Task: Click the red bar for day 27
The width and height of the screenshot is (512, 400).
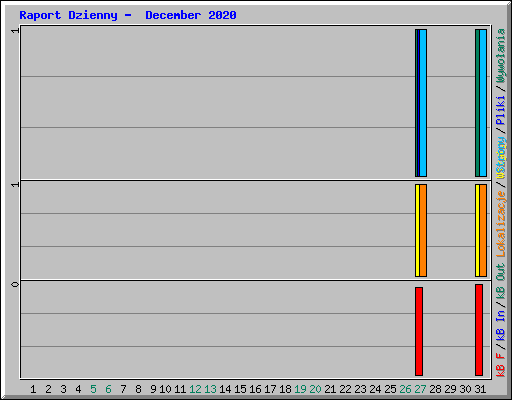Action: [x=419, y=331]
